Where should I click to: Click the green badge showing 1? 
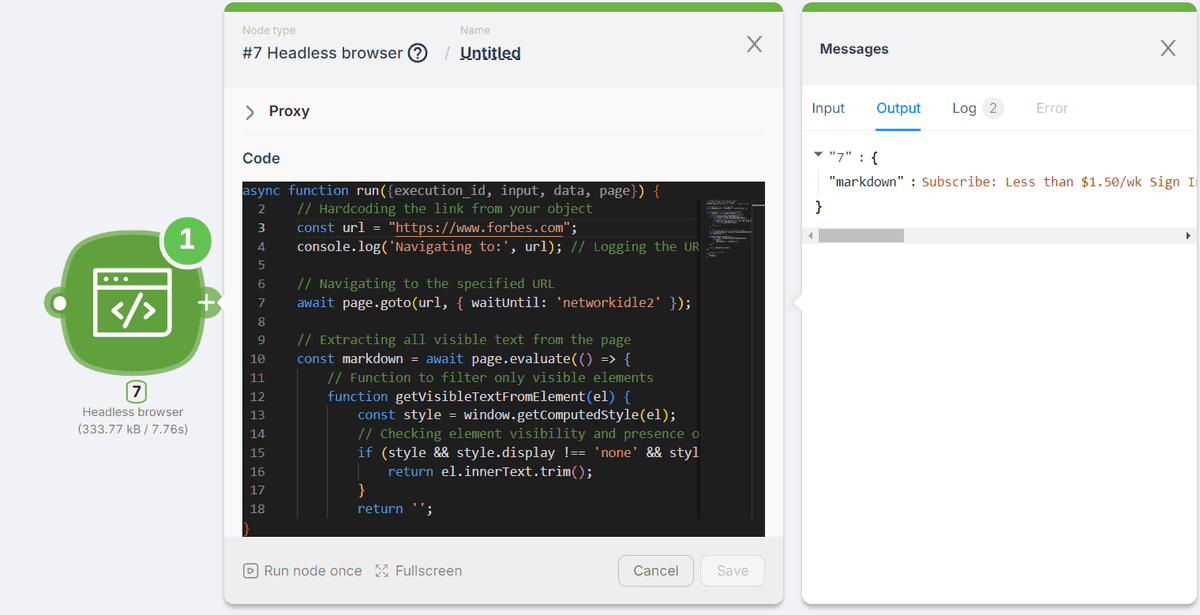[186, 238]
